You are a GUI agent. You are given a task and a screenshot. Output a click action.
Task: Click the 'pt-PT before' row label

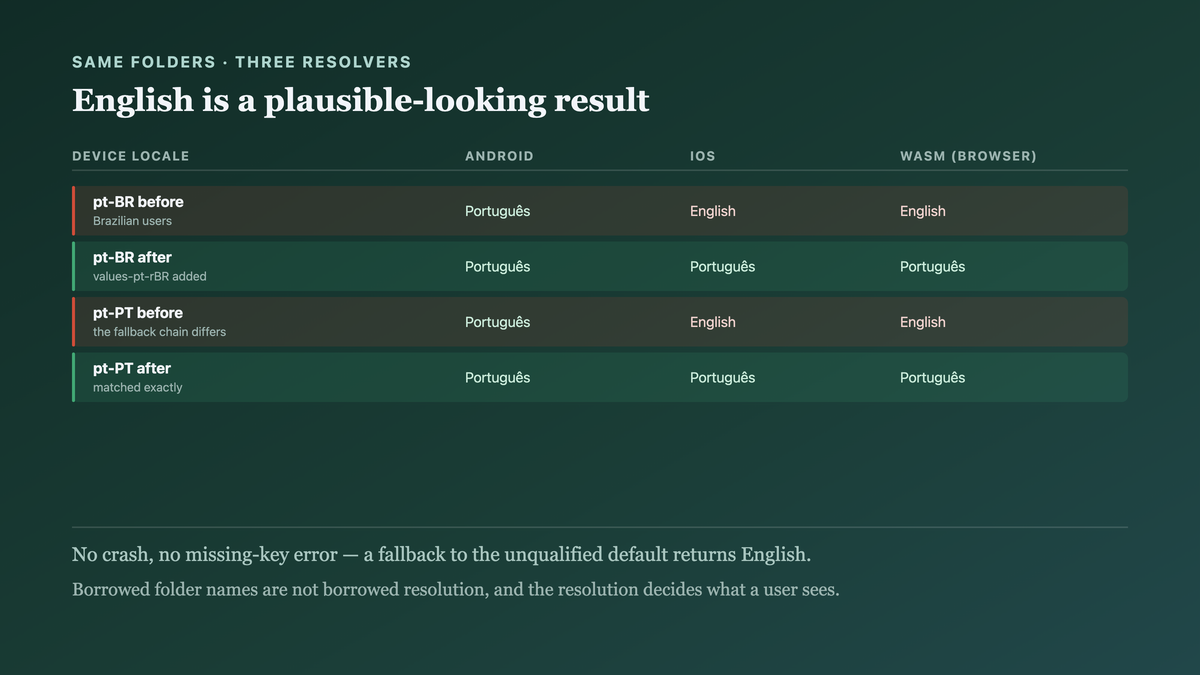coord(138,313)
